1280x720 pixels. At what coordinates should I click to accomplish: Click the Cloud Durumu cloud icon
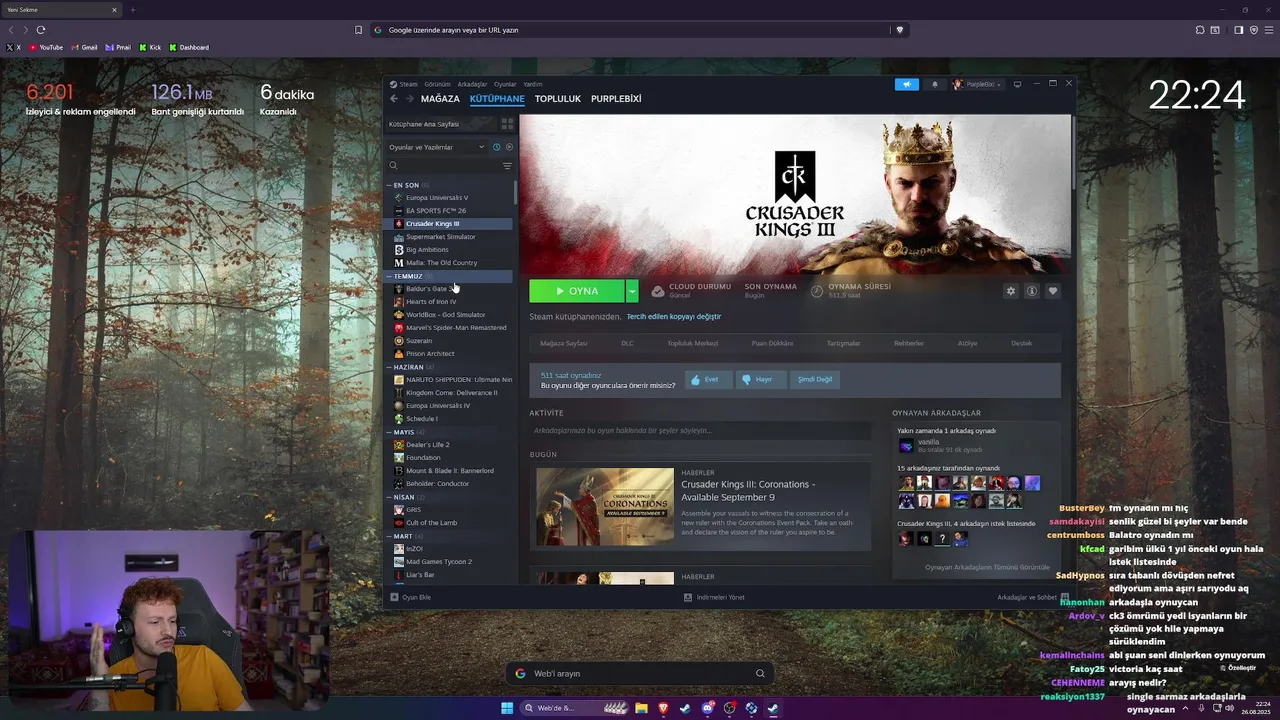tap(658, 291)
